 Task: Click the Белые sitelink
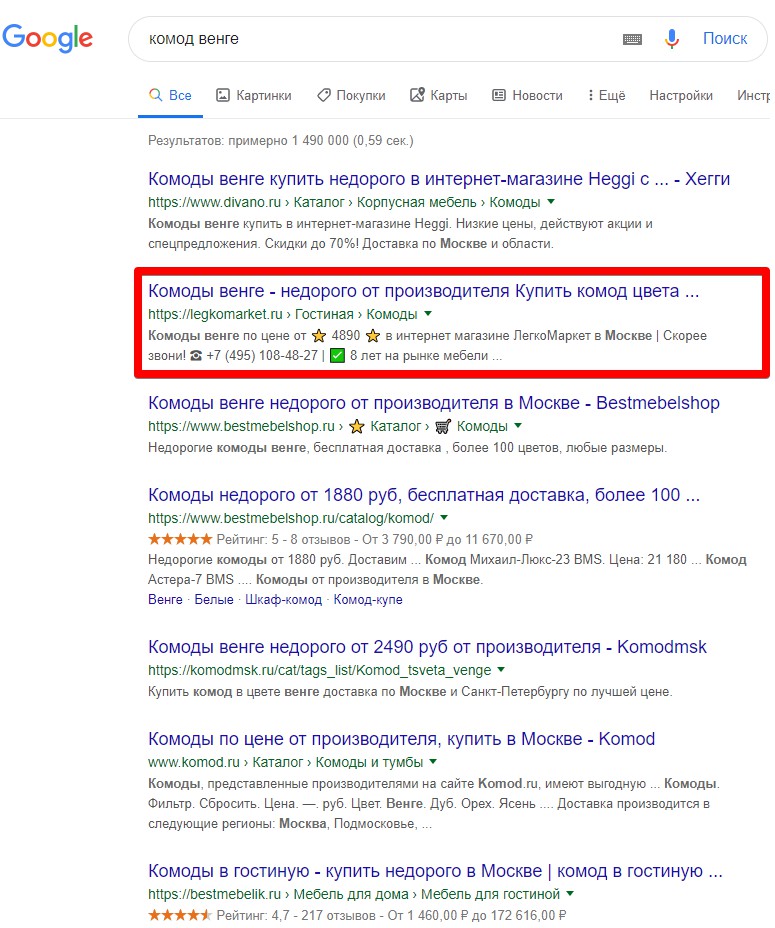click(214, 600)
